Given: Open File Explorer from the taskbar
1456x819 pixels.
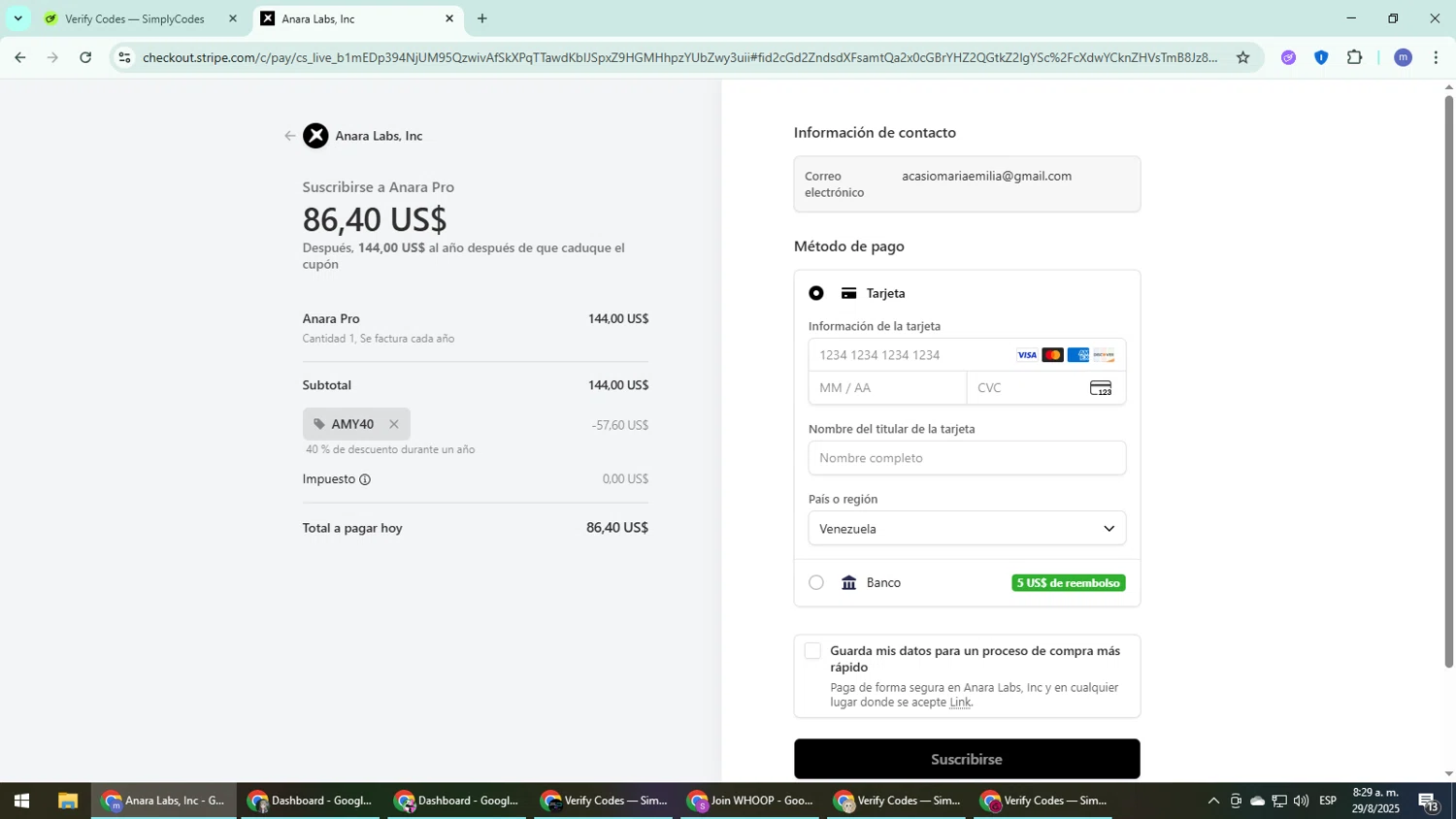Looking at the screenshot, I should [x=67, y=801].
